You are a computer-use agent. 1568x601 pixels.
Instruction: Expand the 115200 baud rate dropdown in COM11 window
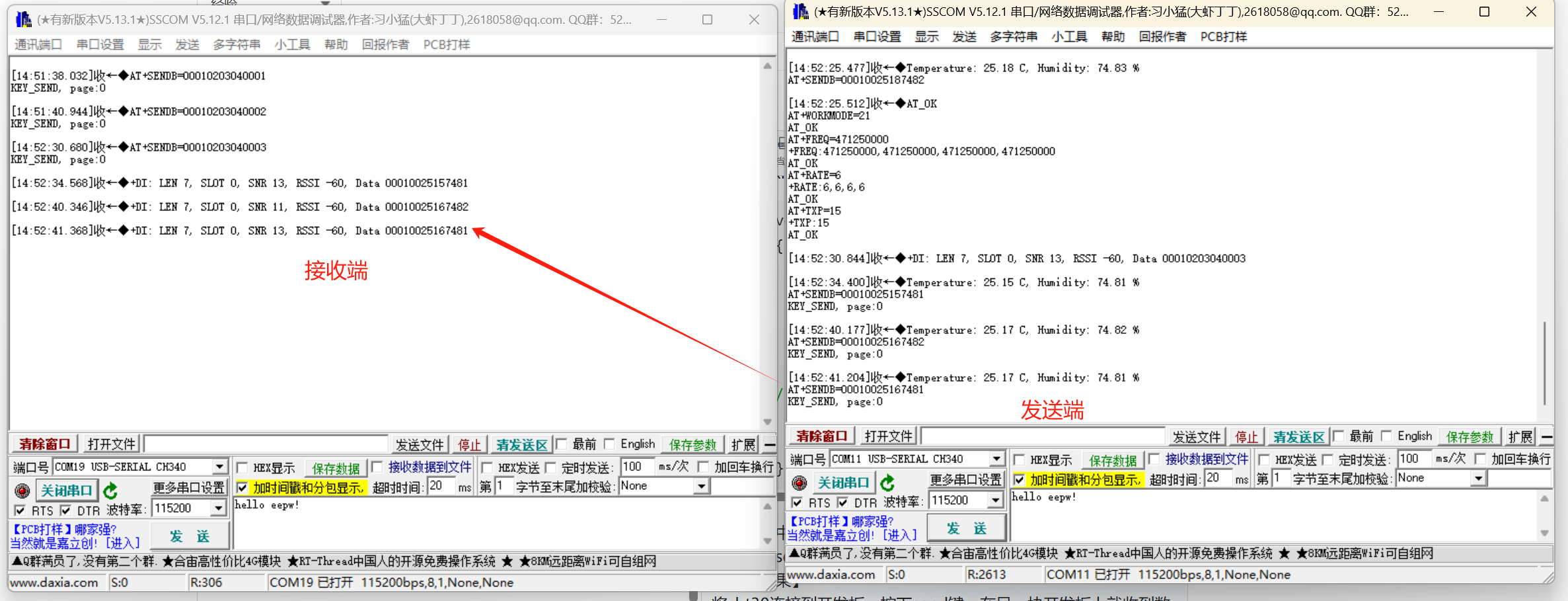996,501
